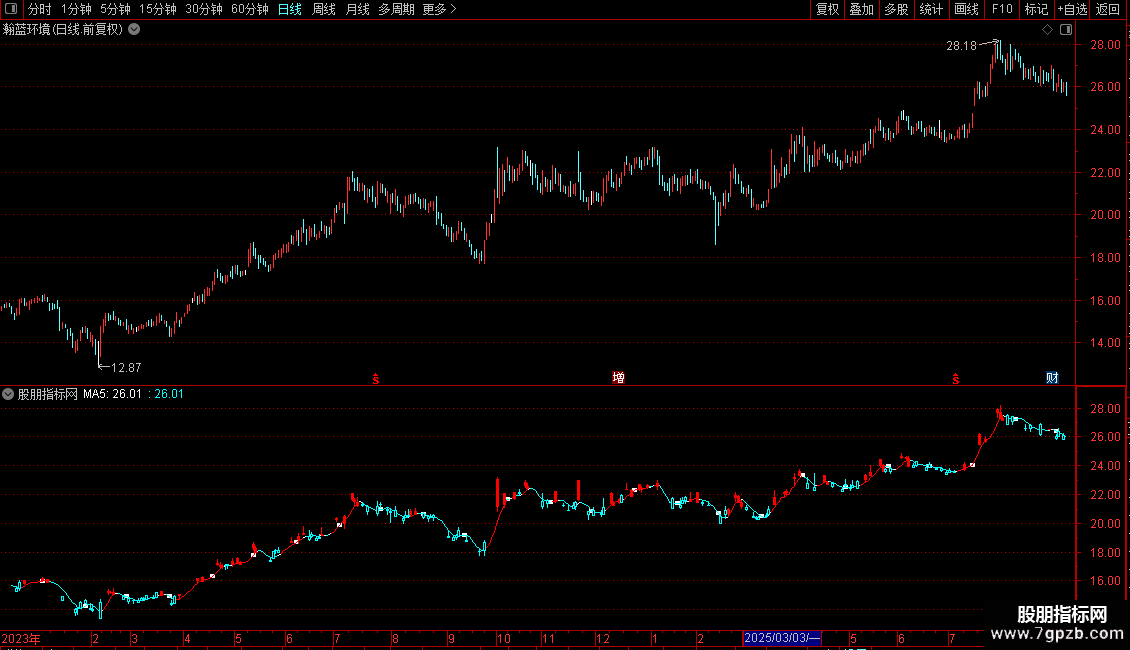Click the blue 财 marker below chart
Image resolution: width=1130 pixels, height=650 pixels.
pyautogui.click(x=1052, y=378)
